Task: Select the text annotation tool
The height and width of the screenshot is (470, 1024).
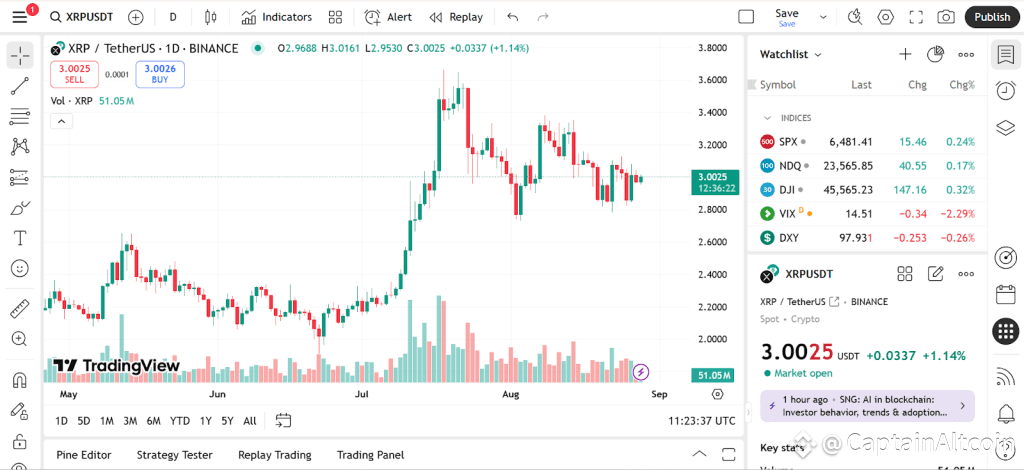Action: pos(20,238)
